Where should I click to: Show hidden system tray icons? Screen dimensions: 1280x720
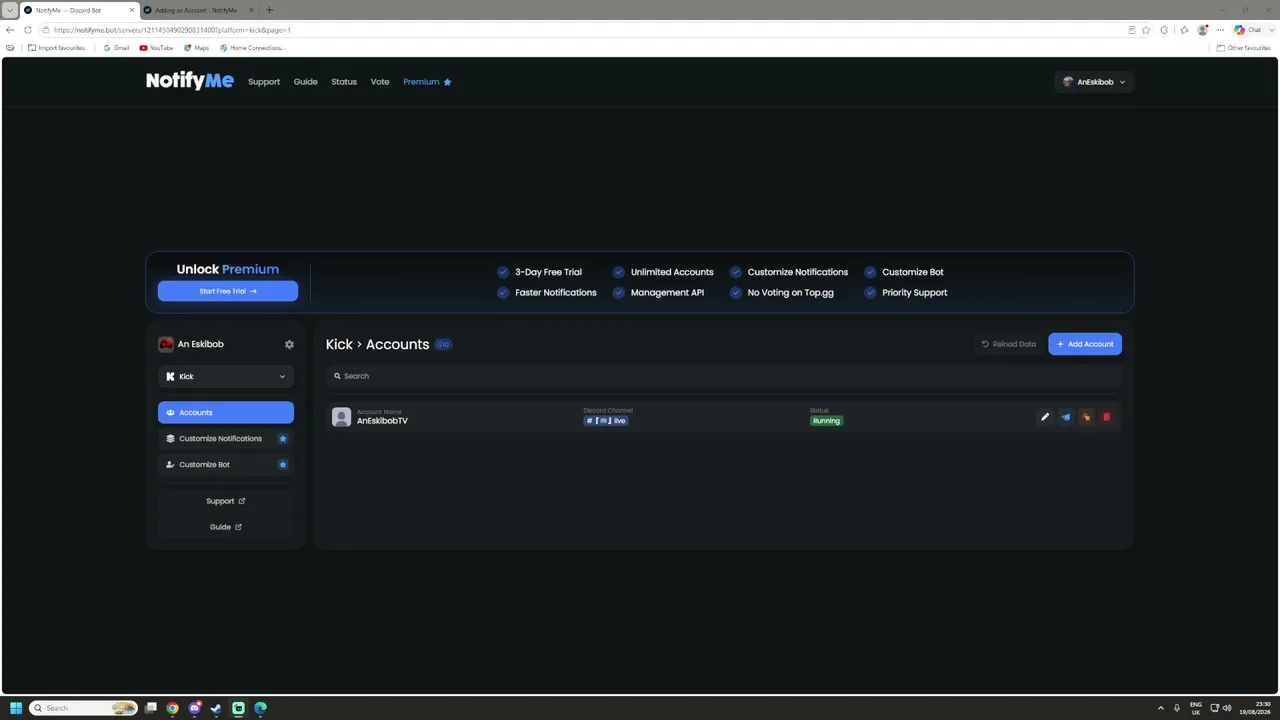pos(1160,708)
